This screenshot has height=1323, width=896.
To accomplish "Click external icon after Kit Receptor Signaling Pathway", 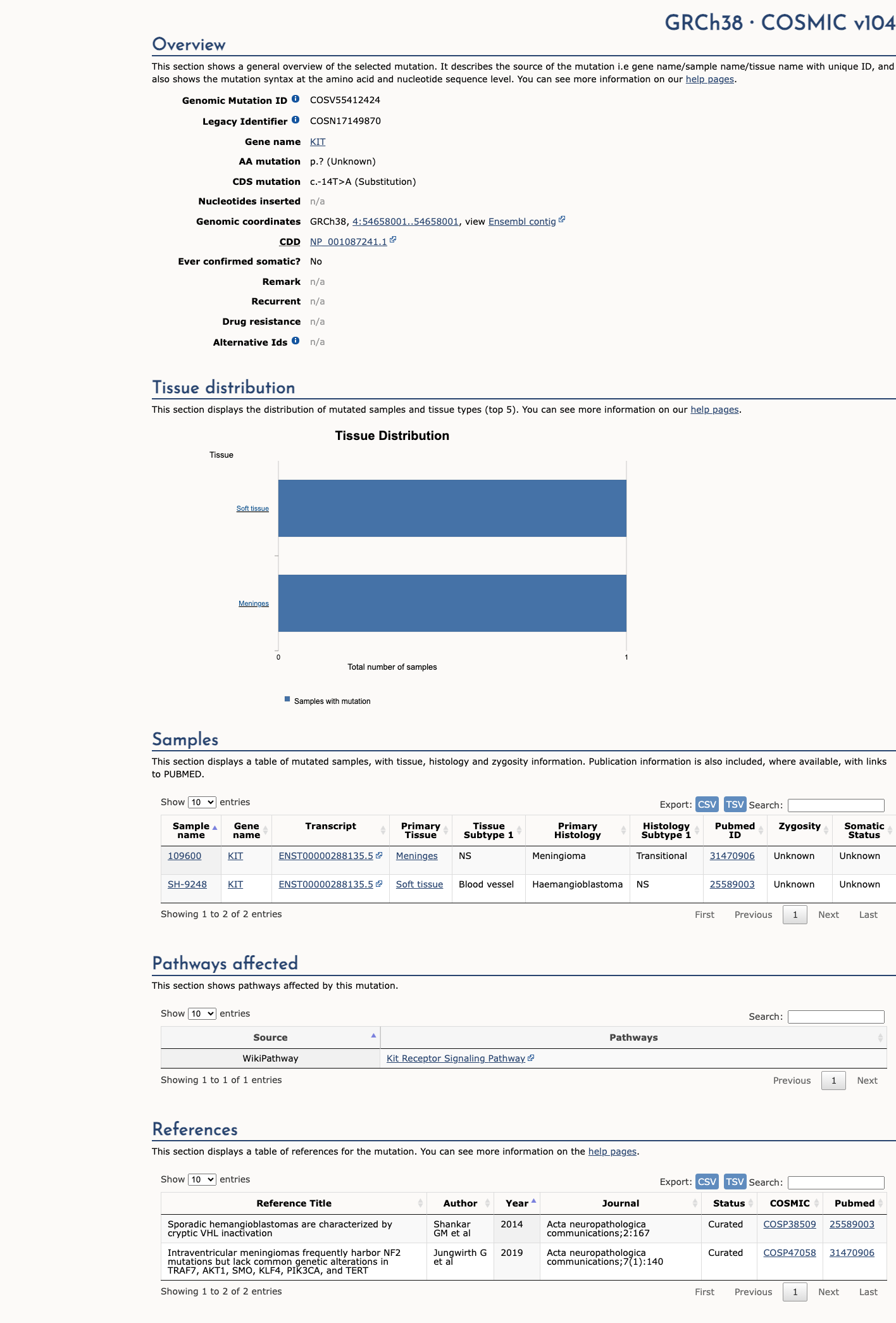I will (531, 1058).
